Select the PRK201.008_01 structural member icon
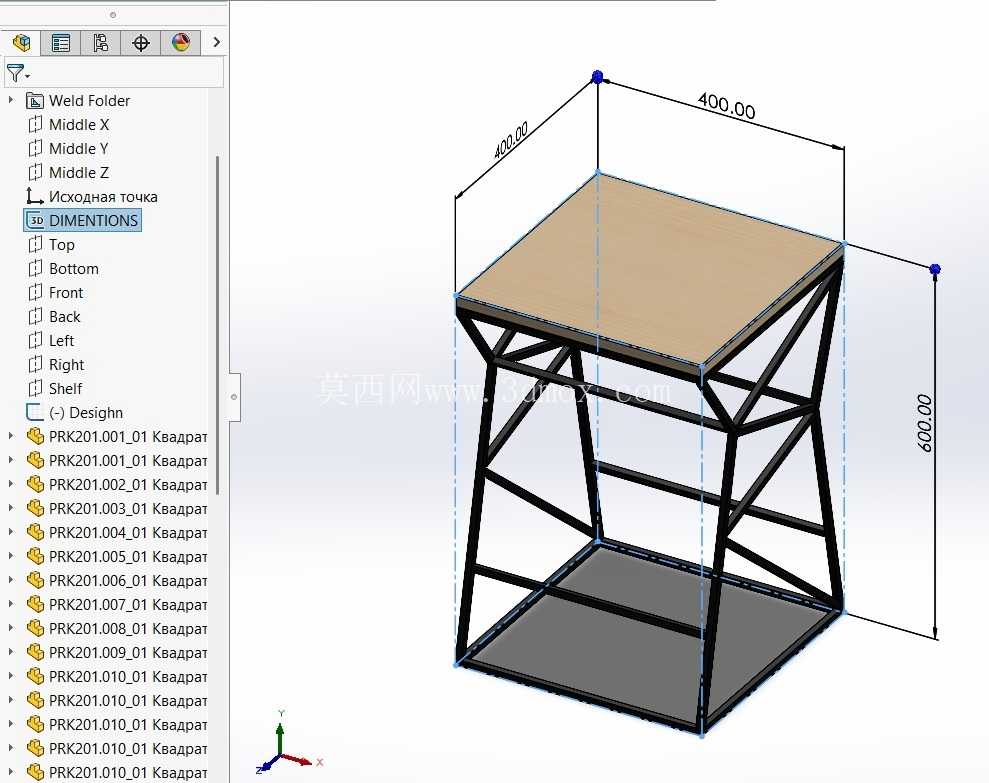 point(36,628)
